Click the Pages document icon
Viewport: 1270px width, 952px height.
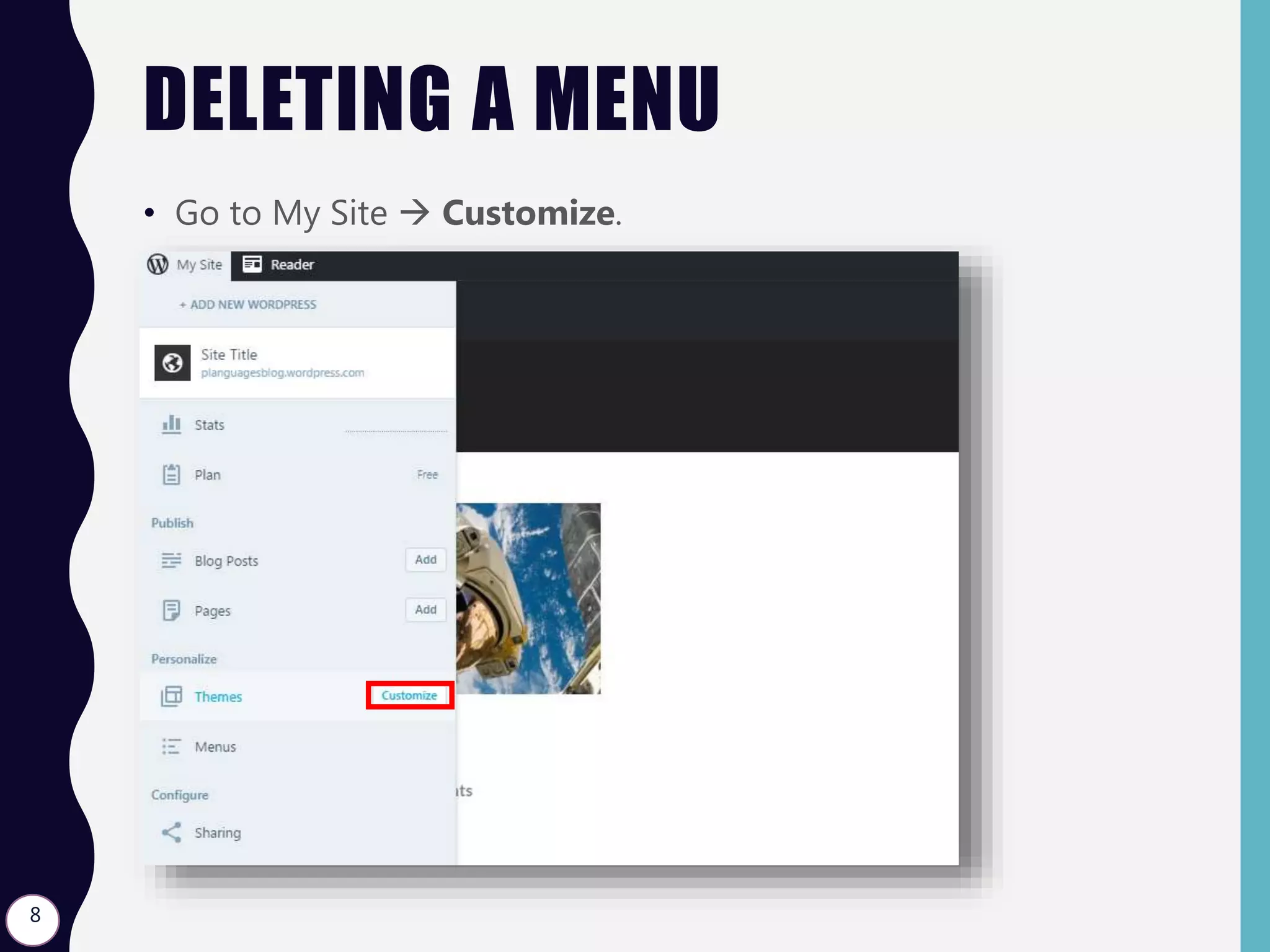(171, 610)
